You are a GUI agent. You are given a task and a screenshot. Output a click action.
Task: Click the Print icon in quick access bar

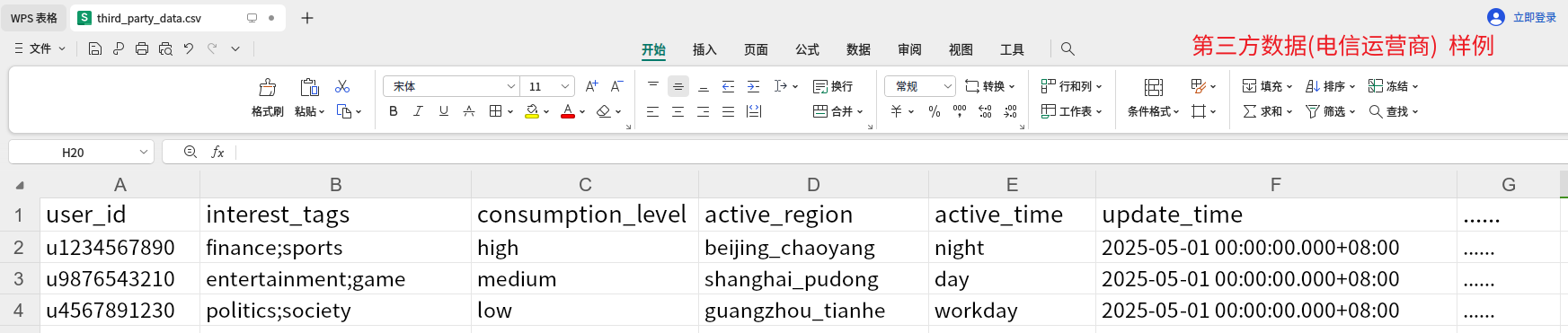click(142, 48)
